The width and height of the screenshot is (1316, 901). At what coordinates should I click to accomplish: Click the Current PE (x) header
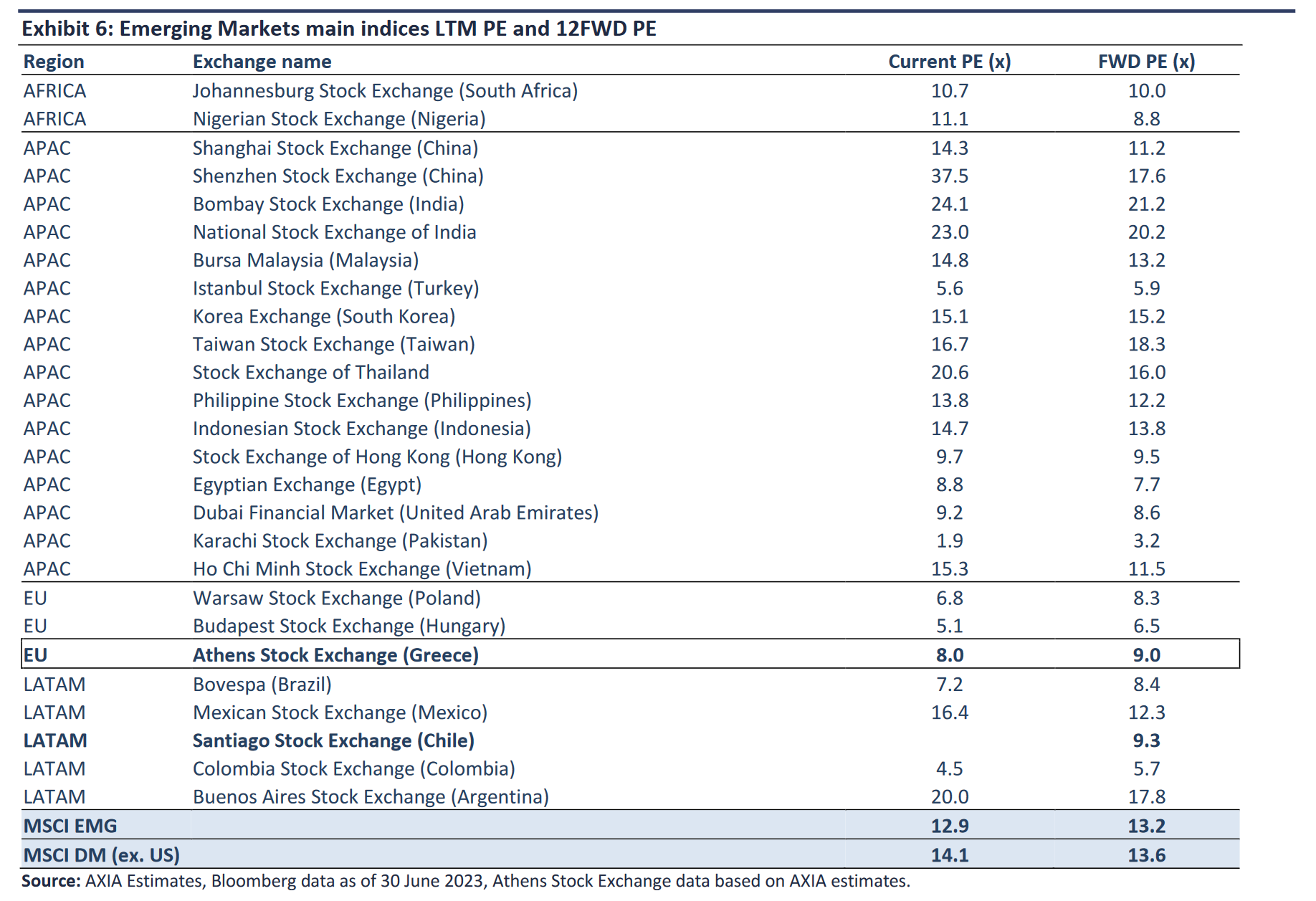[950, 62]
